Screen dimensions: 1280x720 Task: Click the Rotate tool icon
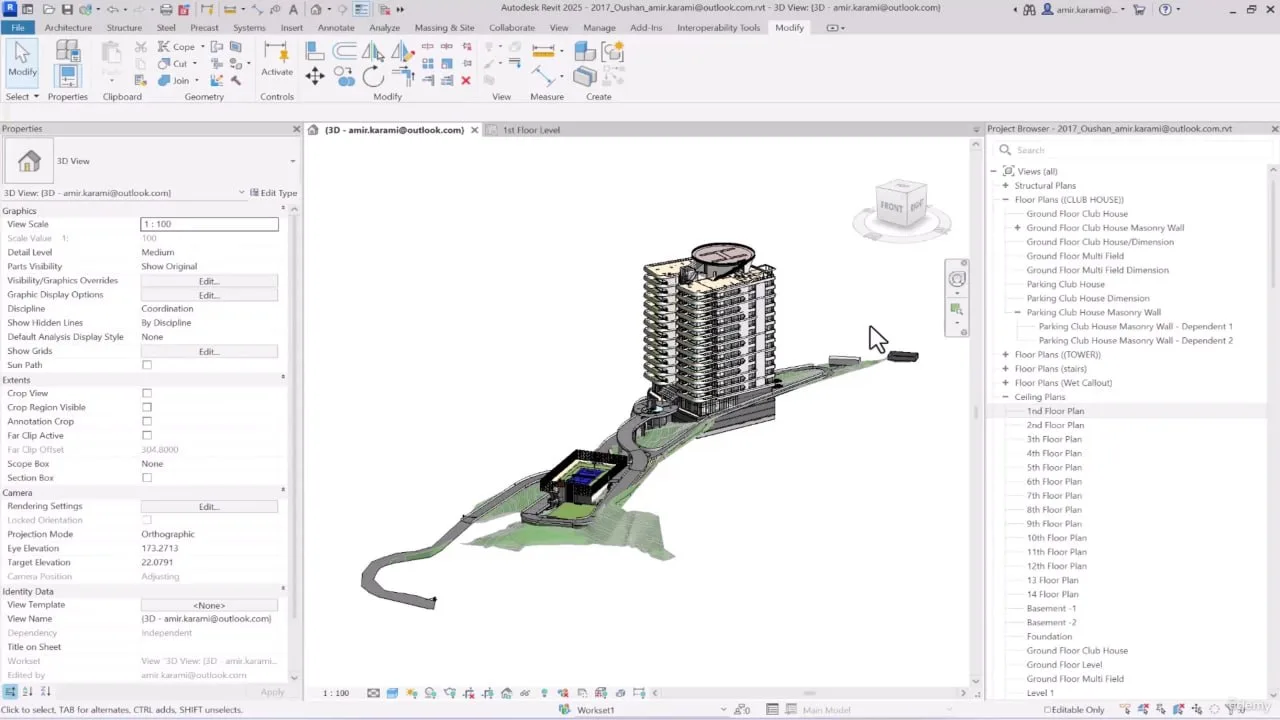[373, 77]
